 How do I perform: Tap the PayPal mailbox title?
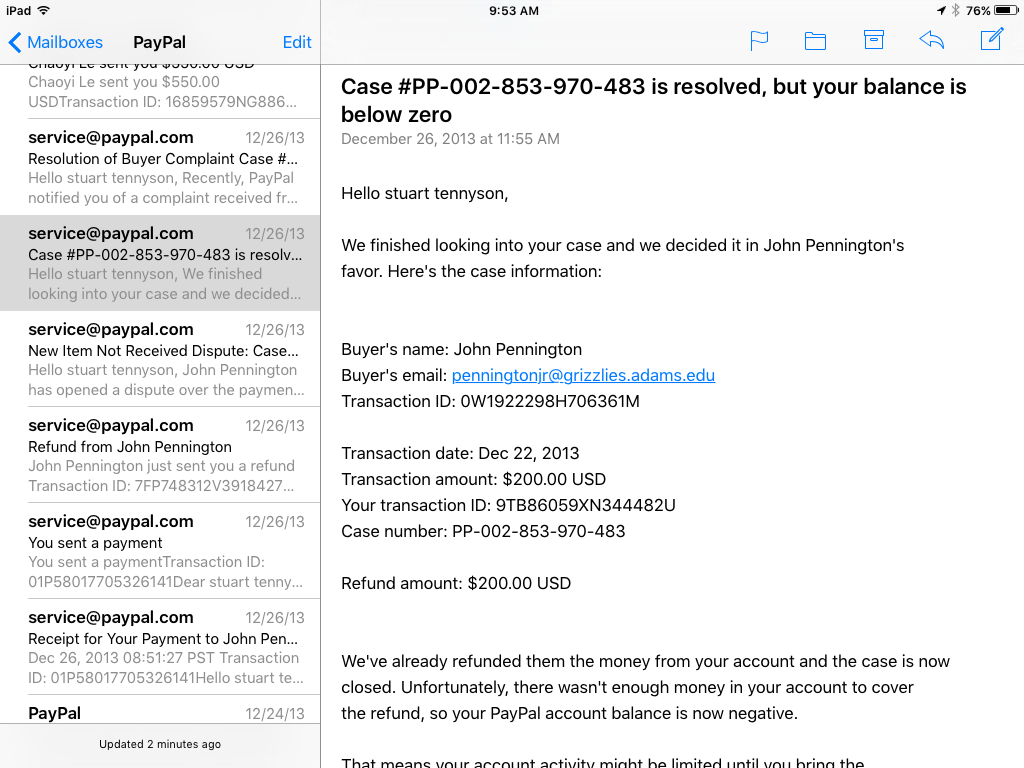[x=159, y=42]
